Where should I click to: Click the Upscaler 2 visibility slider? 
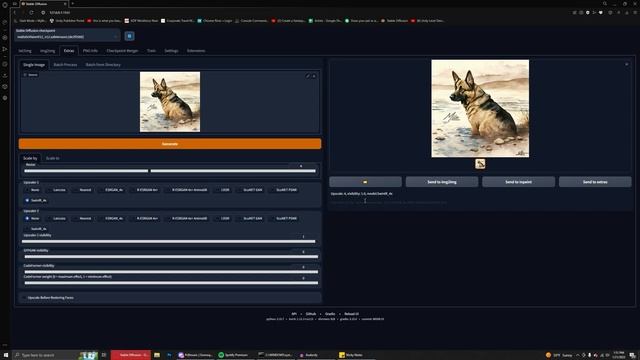click(x=169, y=242)
